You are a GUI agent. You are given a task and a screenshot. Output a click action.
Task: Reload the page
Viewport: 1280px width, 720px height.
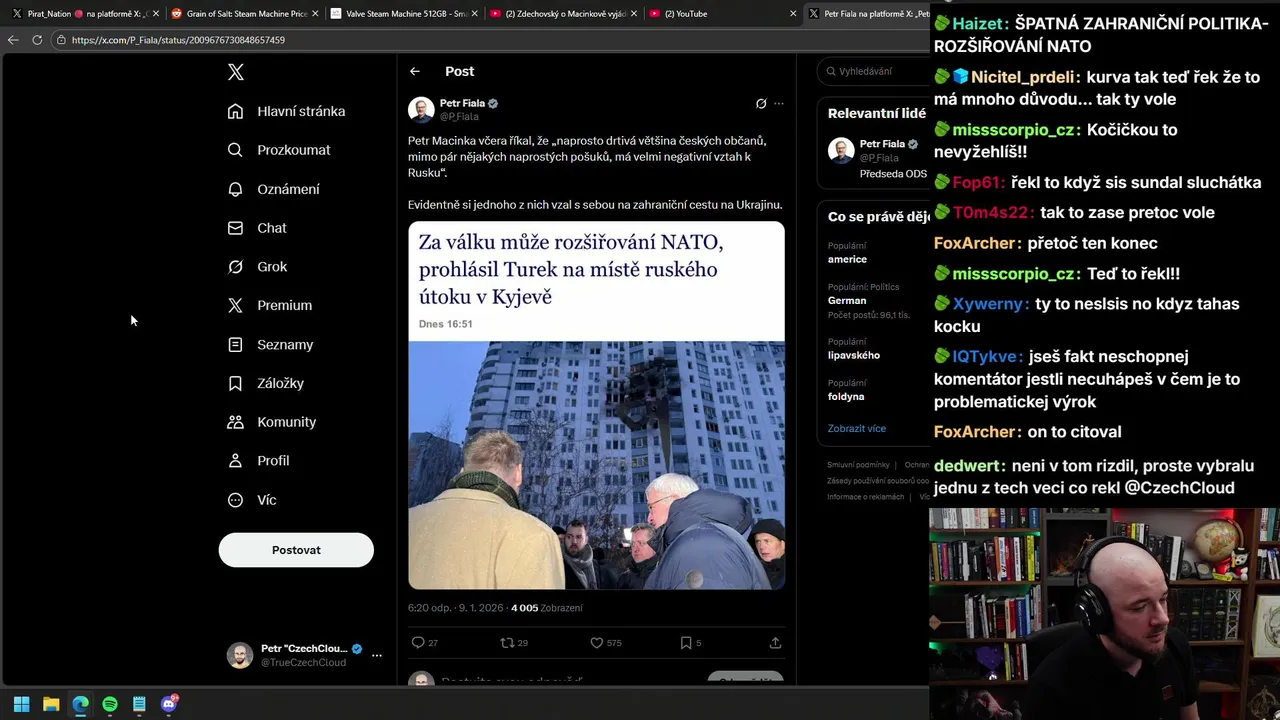[x=37, y=40]
